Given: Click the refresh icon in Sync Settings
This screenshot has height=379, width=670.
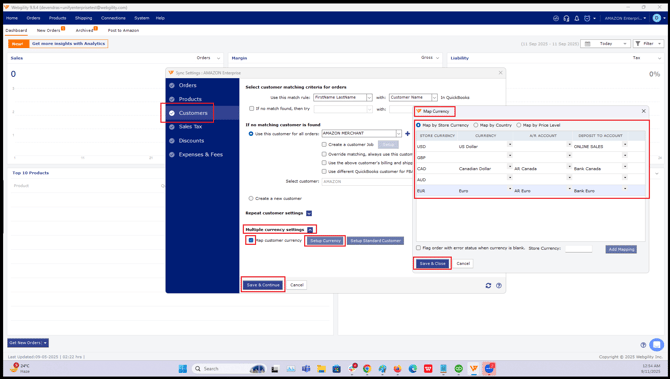Looking at the screenshot, I should click(488, 285).
